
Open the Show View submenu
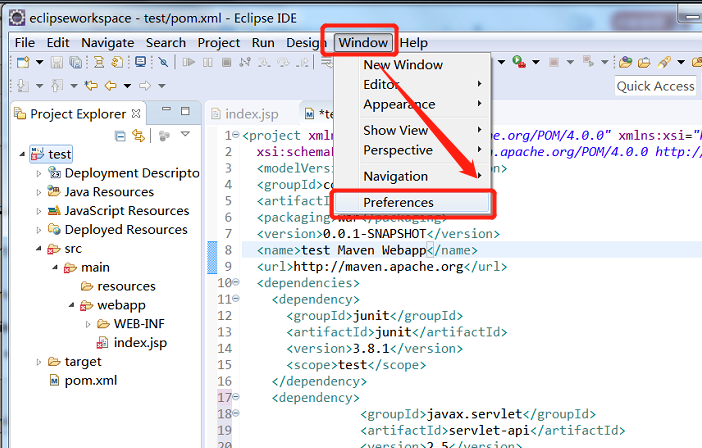pos(412,130)
